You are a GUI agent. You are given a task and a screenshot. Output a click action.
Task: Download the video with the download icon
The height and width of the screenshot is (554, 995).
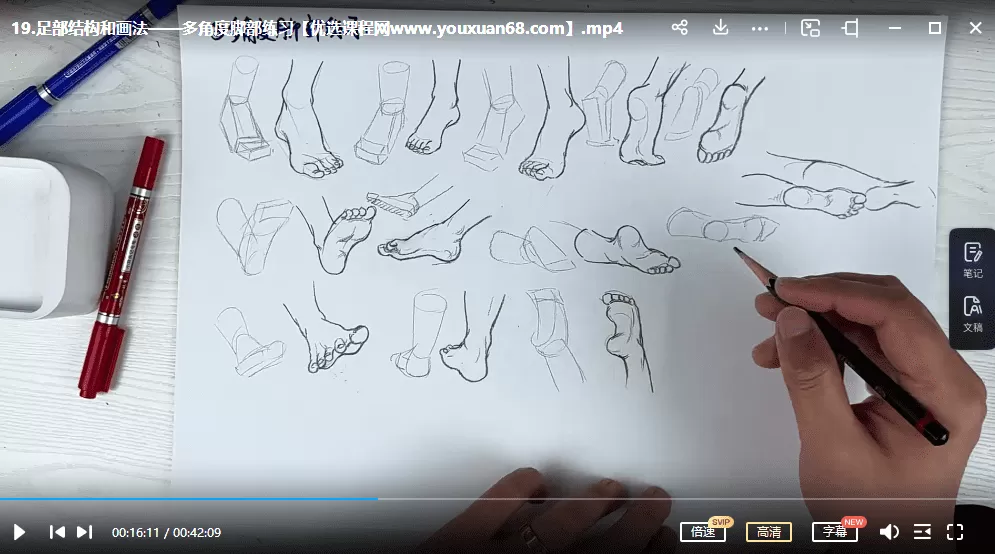point(720,28)
